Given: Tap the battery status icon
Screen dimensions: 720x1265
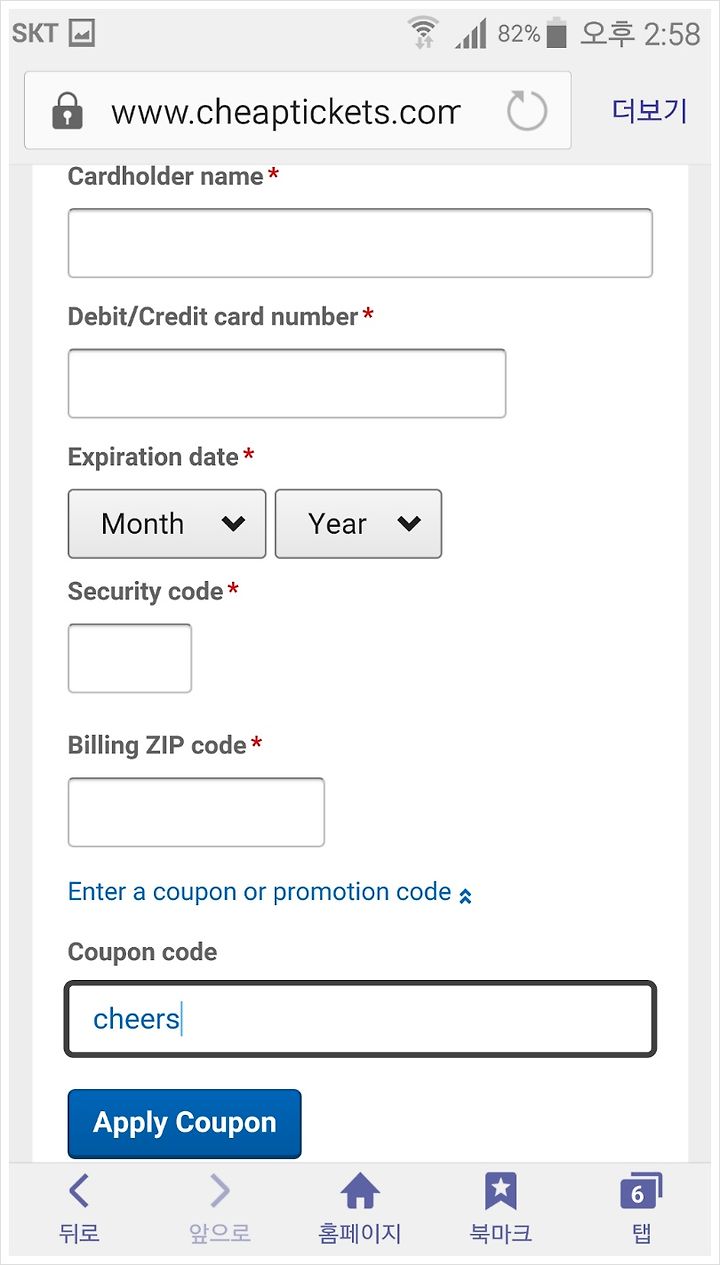Looking at the screenshot, I should [557, 33].
